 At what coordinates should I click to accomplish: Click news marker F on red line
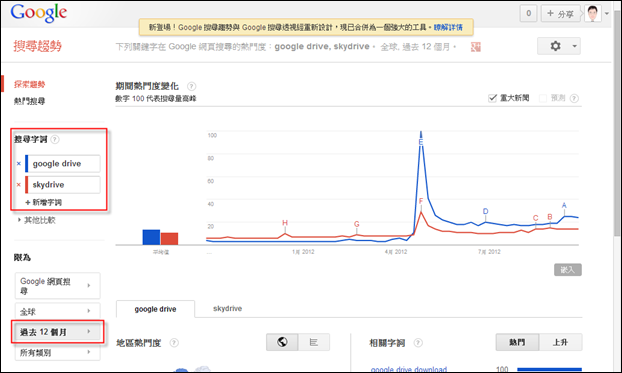[x=421, y=201]
